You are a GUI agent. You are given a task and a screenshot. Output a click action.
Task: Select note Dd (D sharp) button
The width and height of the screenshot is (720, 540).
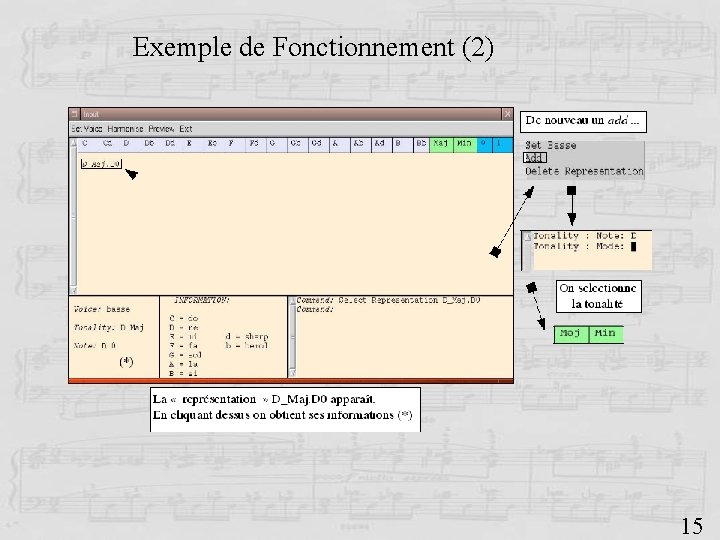(x=170, y=144)
